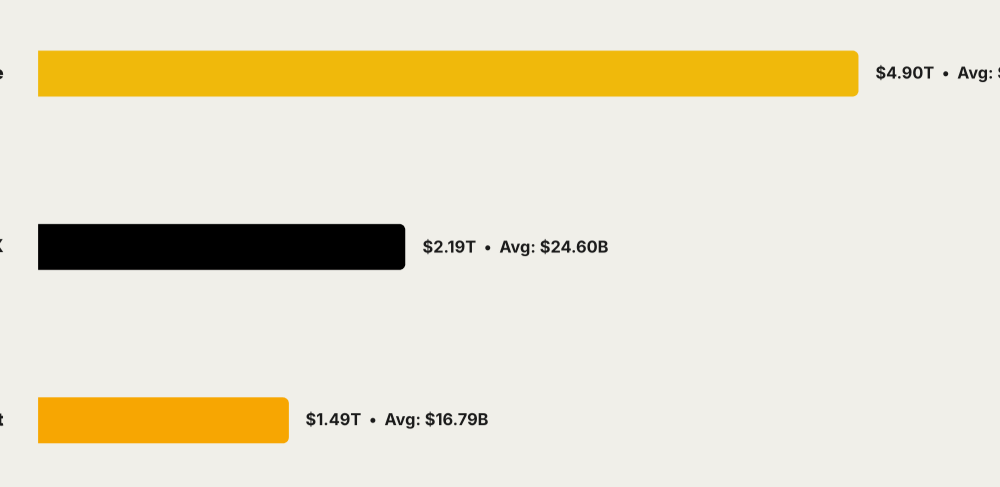Select the $1.49T value label

[x=333, y=420]
